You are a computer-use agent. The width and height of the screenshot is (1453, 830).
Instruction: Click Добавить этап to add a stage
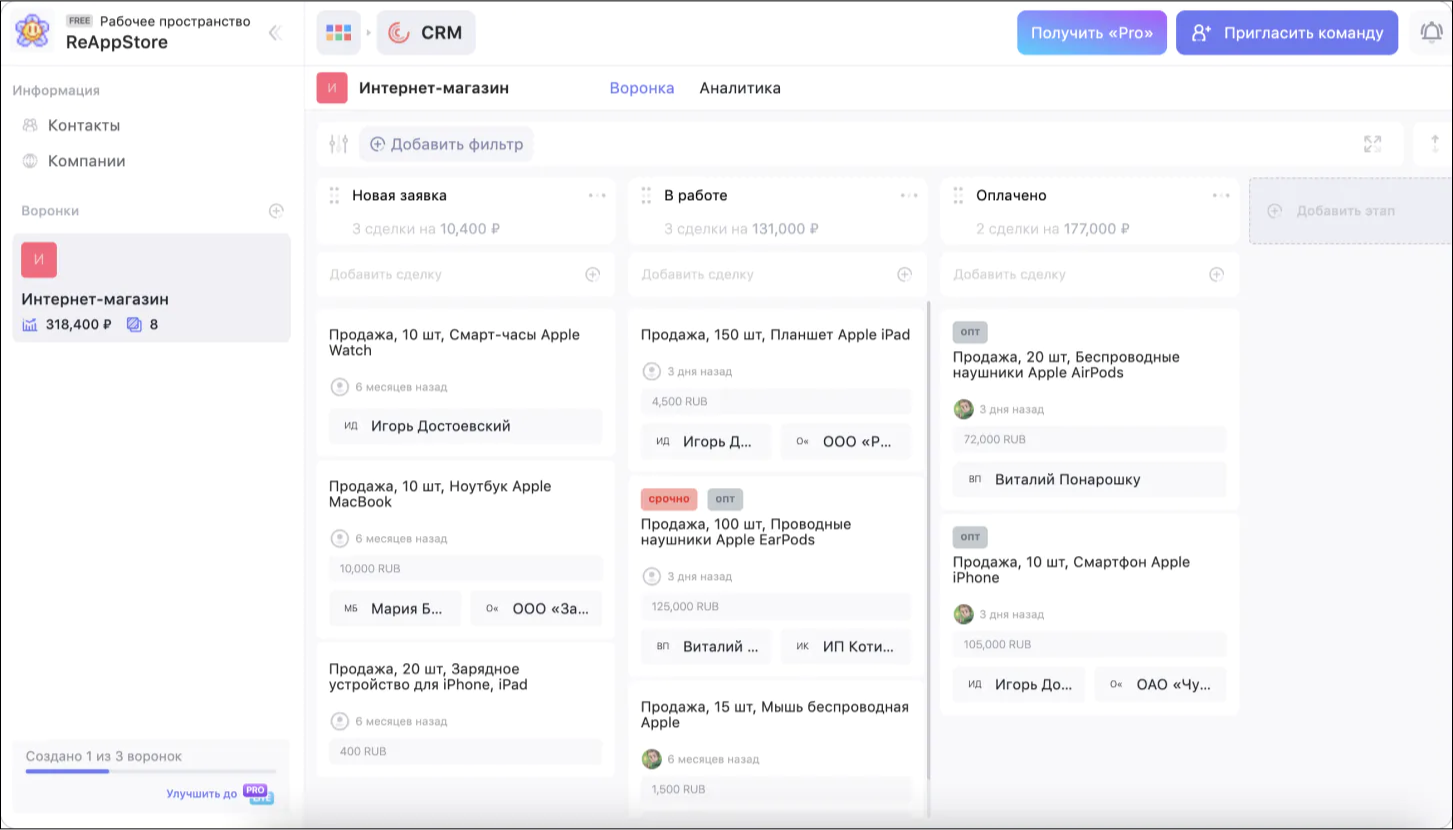(1350, 211)
